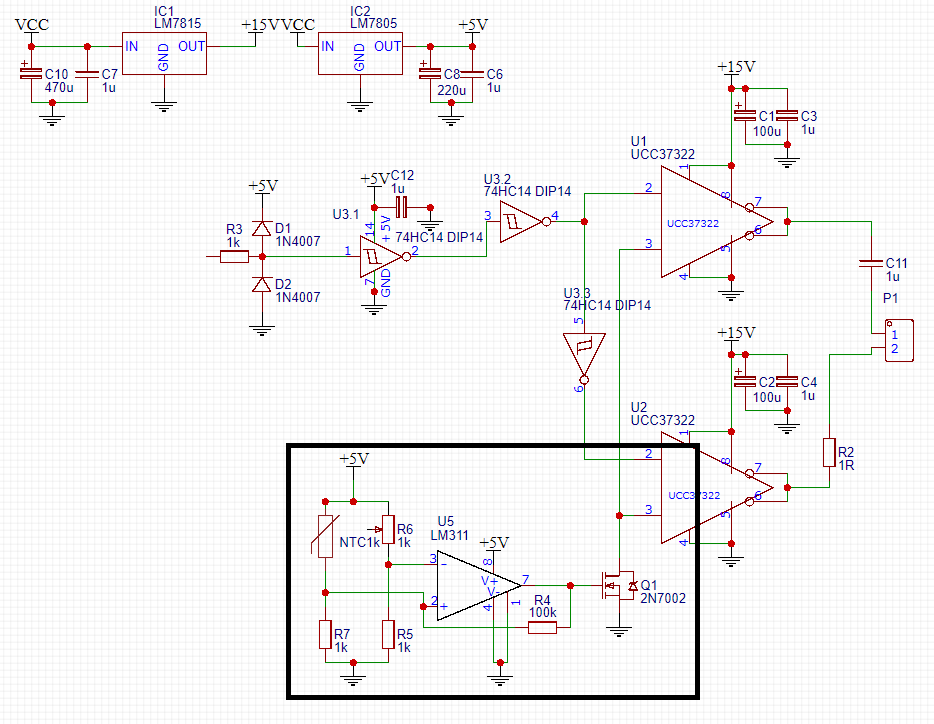The image size is (934, 724).
Task: Click the U3.1 Schmitt inverter symbol
Action: pos(377,257)
